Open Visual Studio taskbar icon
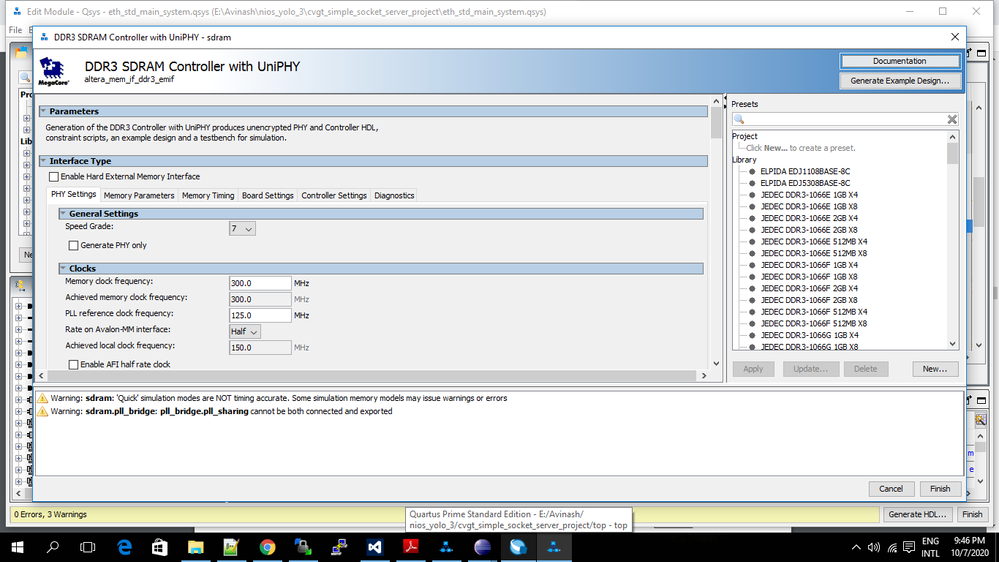 pyautogui.click(x=375, y=547)
